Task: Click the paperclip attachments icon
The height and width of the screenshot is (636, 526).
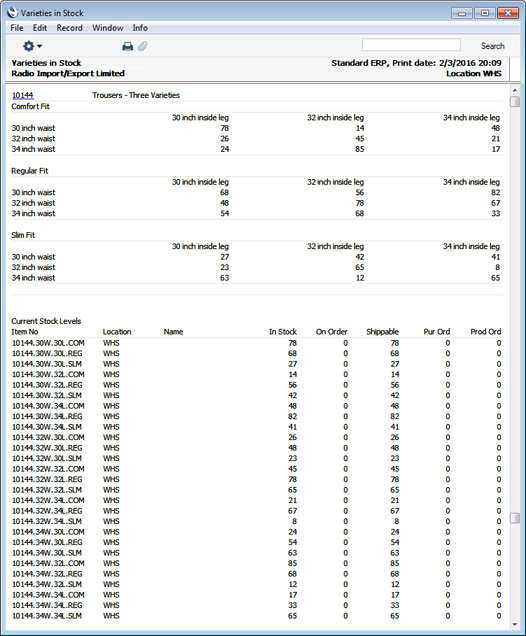Action: click(x=142, y=46)
